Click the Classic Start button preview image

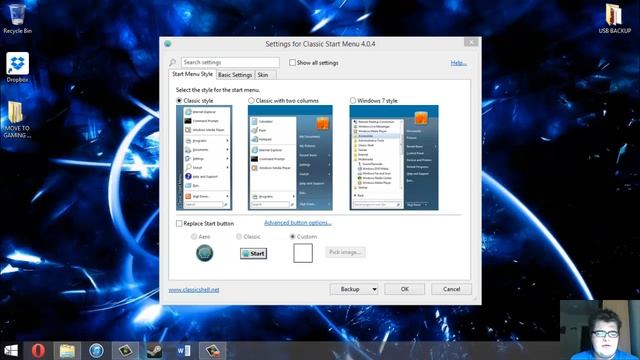pos(253,253)
